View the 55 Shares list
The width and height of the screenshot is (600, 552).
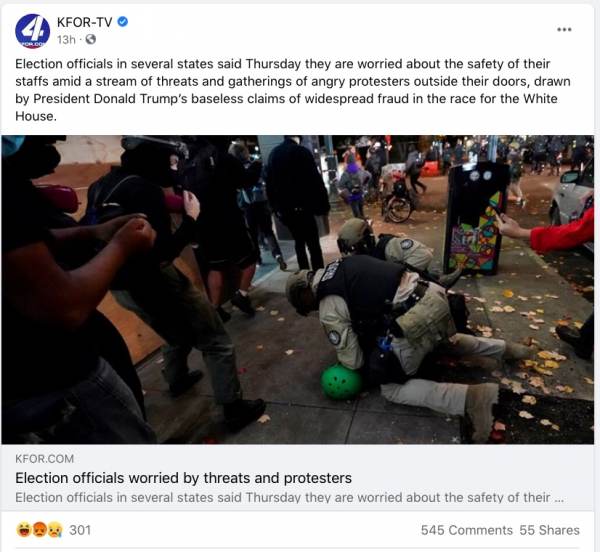pyautogui.click(x=549, y=530)
